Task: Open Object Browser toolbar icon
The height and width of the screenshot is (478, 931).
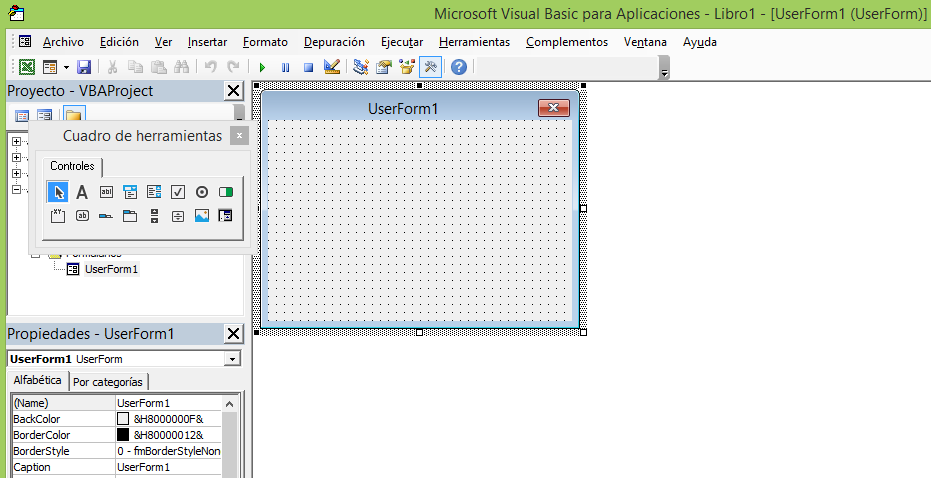Action: (407, 67)
